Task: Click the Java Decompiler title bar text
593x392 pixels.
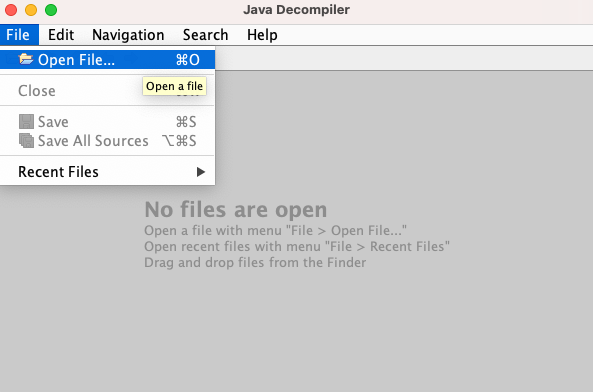Action: tap(296, 10)
